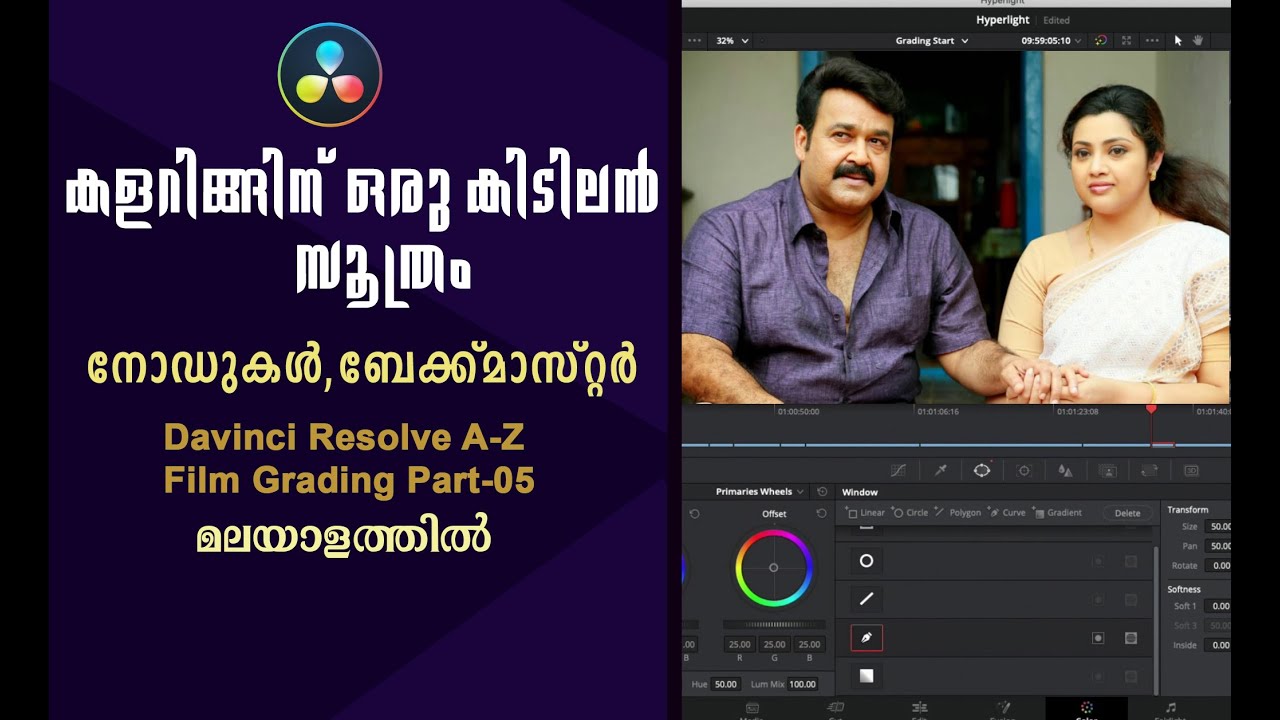The width and height of the screenshot is (1280, 720).
Task: Switch to the Fairlight page tab
Action: pyautogui.click(x=1170, y=710)
